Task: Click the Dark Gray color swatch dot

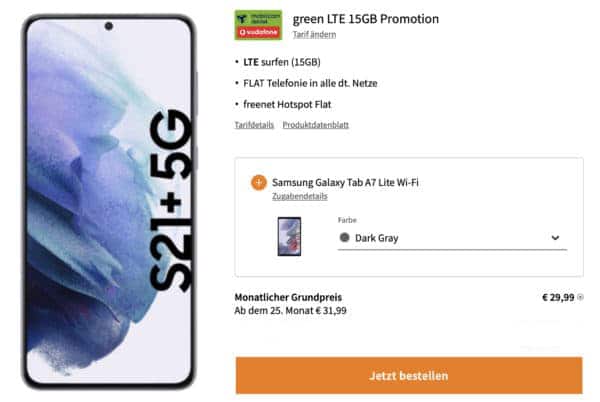Action: pos(344,238)
